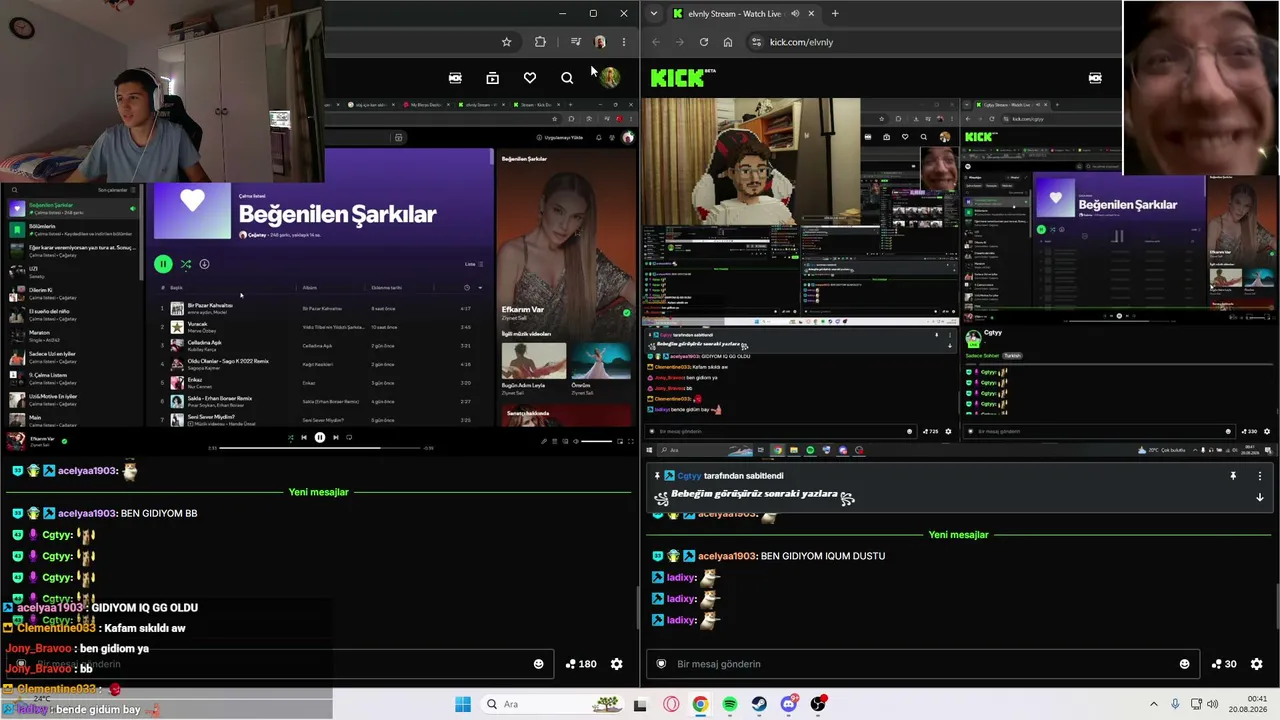Open chat settings gear beside 180 points
1280x720 pixels.
click(x=617, y=664)
